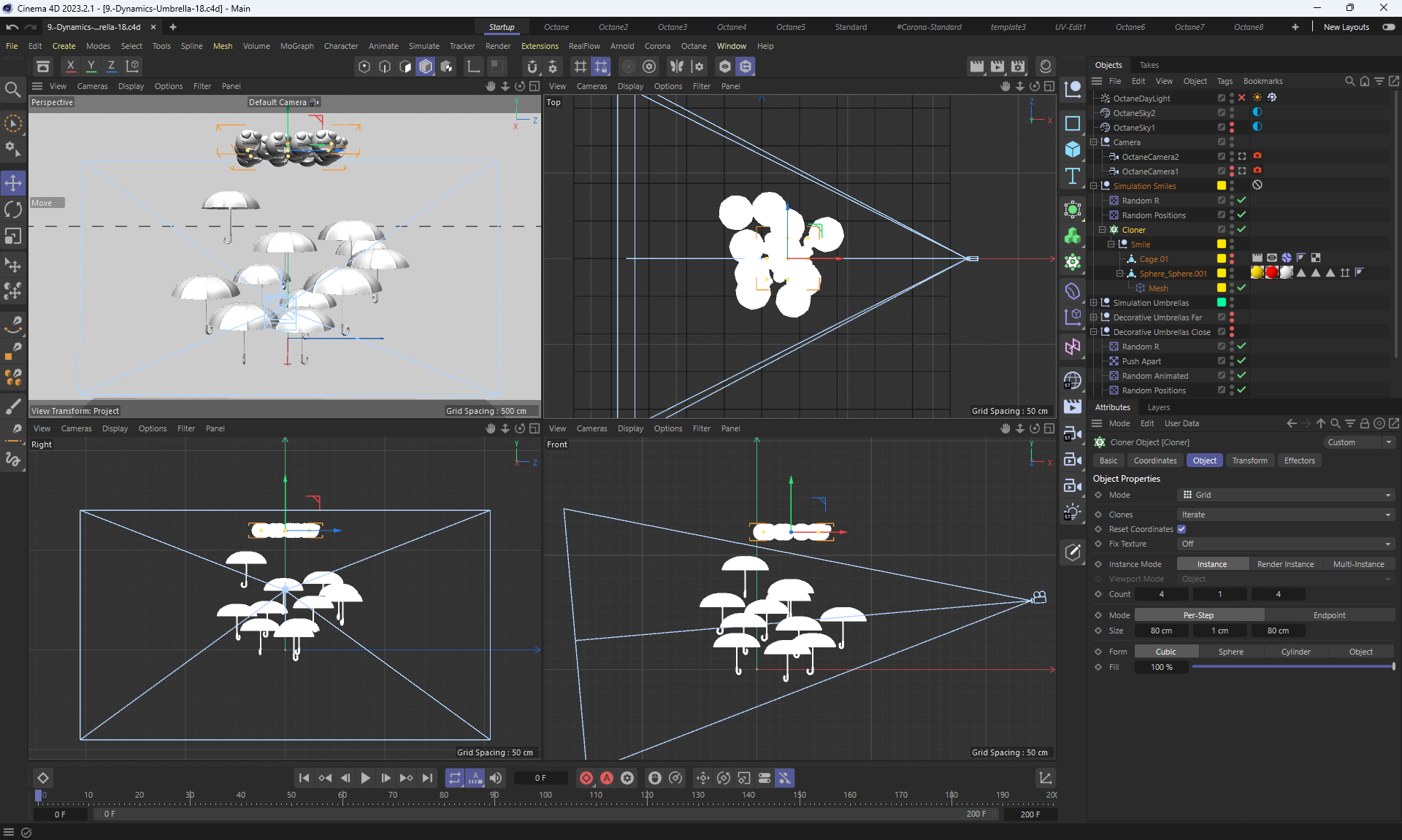This screenshot has height=840, width=1402.
Task: Open the Cloner Mode Grid dropdown
Action: coord(1287,495)
